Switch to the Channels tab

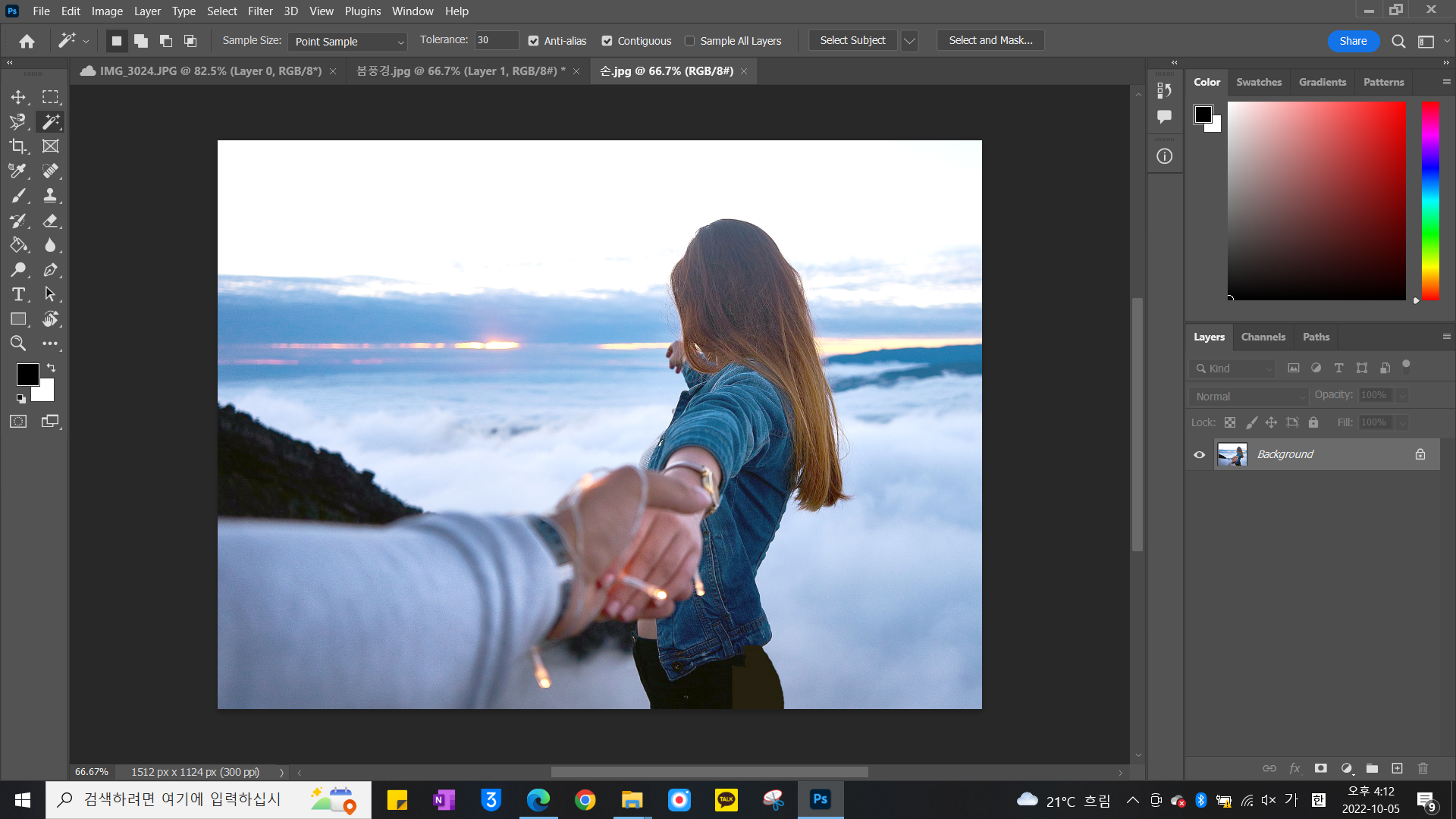click(x=1263, y=337)
